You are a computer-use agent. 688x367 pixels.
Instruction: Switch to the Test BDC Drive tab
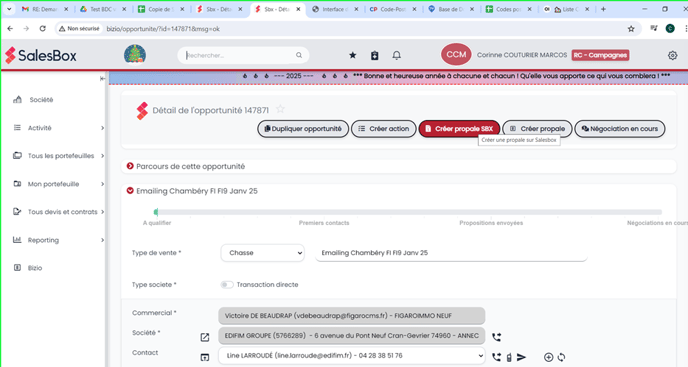pos(103,9)
